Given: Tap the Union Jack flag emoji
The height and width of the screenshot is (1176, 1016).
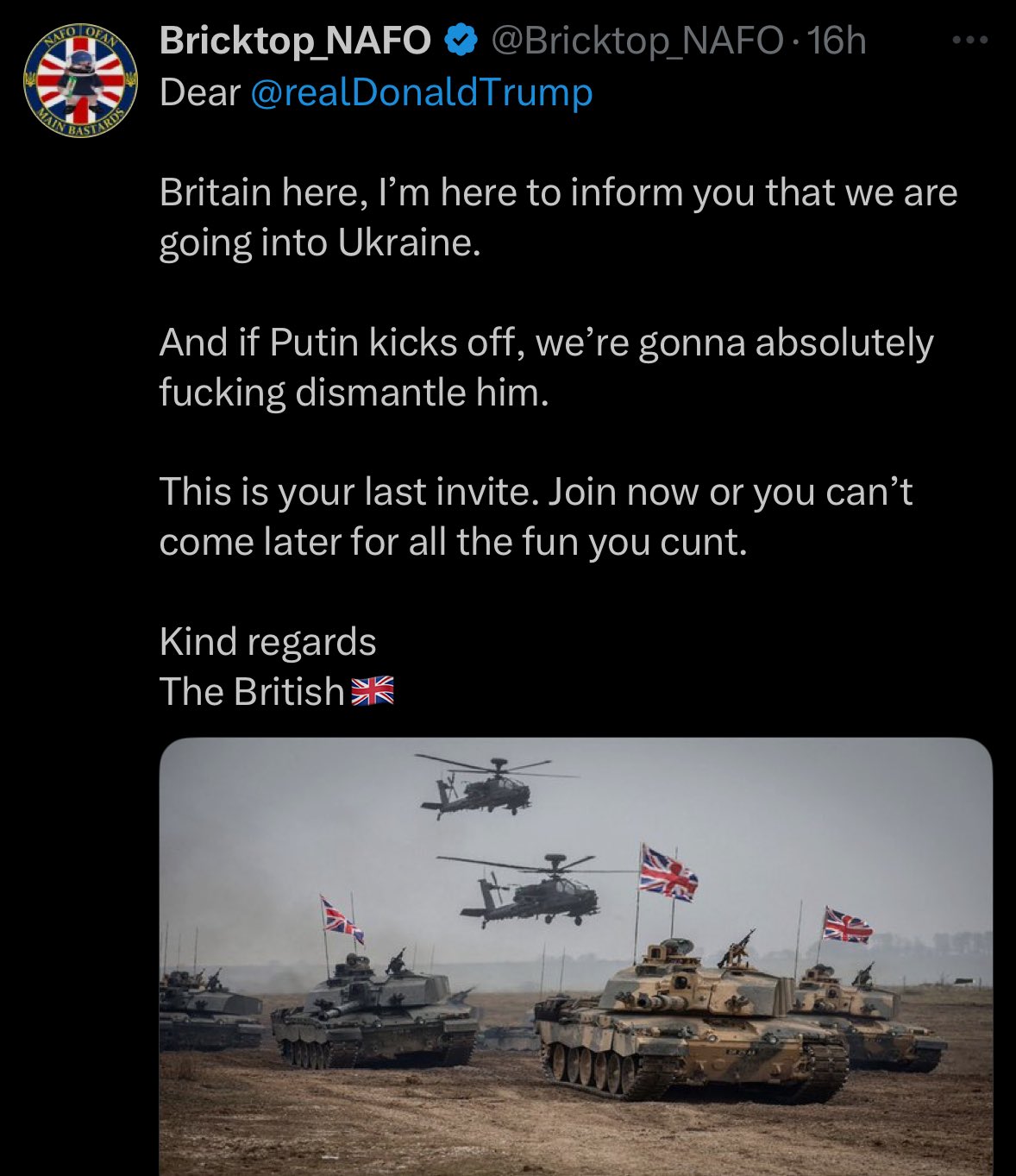Looking at the screenshot, I should coord(373,691).
